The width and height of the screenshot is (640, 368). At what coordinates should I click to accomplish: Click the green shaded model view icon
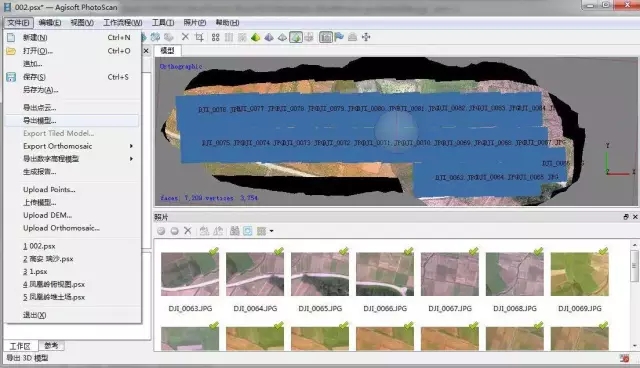coord(256,37)
